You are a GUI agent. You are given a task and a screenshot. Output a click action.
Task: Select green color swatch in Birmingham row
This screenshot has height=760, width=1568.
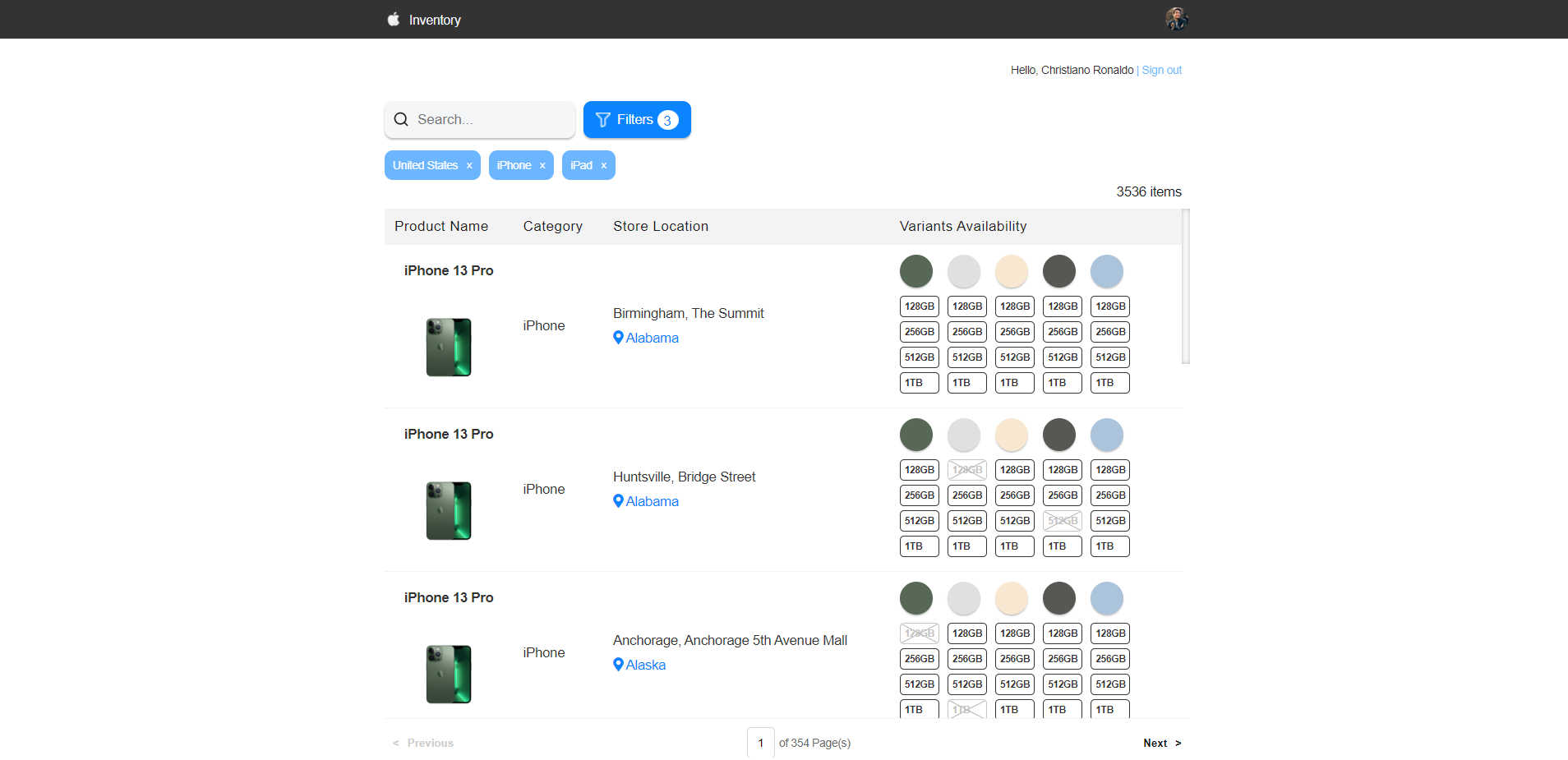point(916,271)
